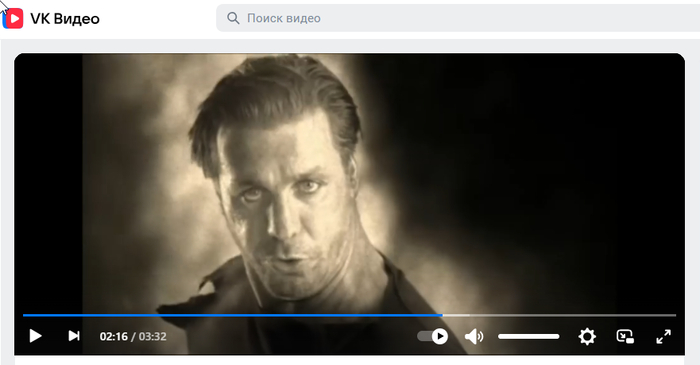Focus the "Поиск видео" search field
Viewport: 700px width, 365px height.
click(x=458, y=18)
